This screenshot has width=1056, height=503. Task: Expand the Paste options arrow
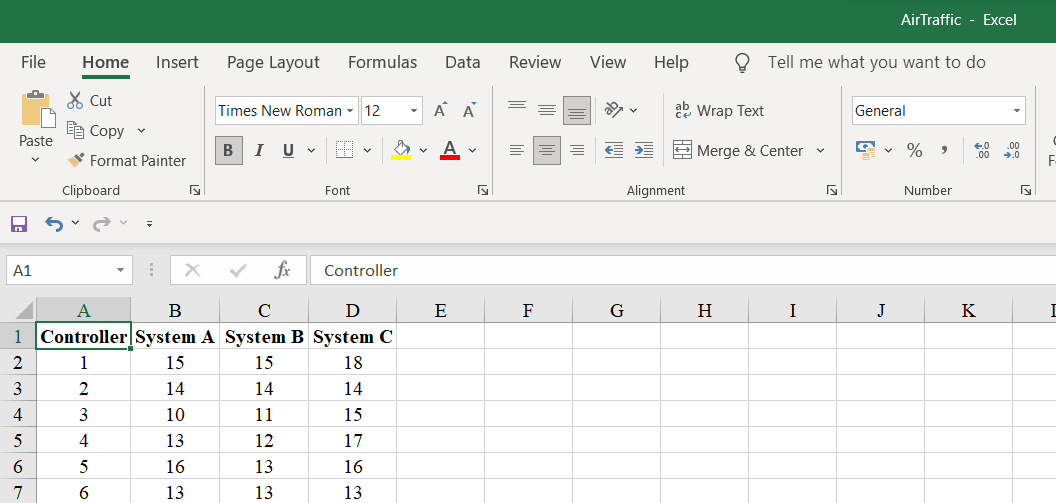tap(36, 160)
